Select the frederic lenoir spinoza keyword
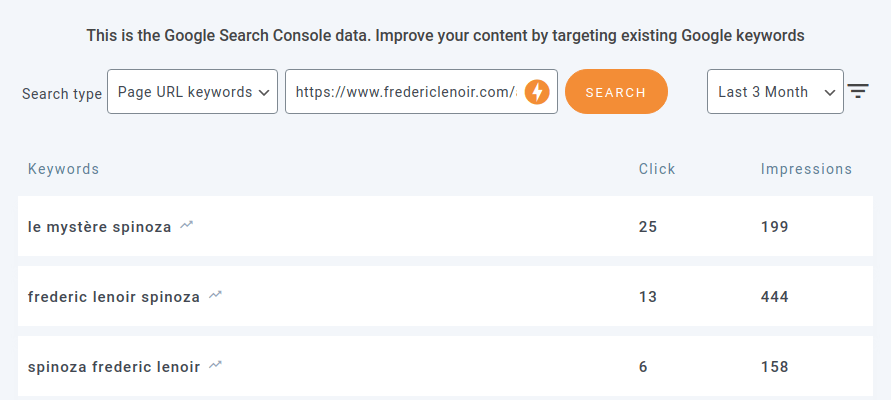Viewport: 891px width, 400px height. tap(114, 297)
